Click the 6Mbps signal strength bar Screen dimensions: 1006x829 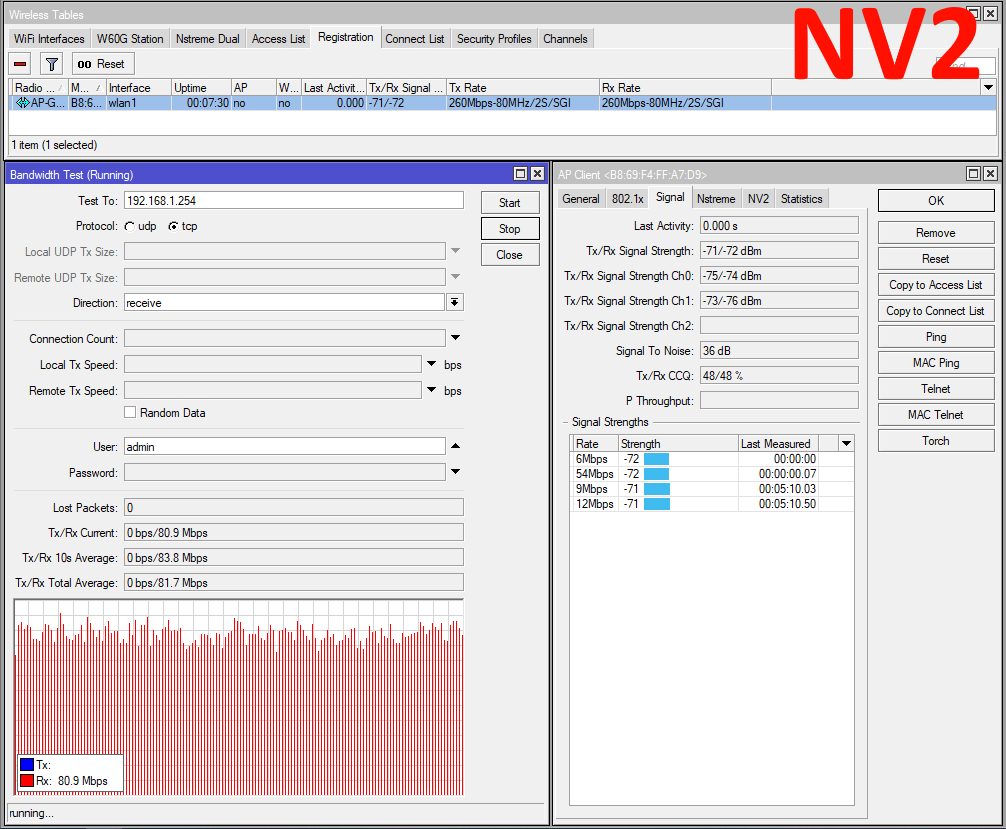tap(656, 459)
